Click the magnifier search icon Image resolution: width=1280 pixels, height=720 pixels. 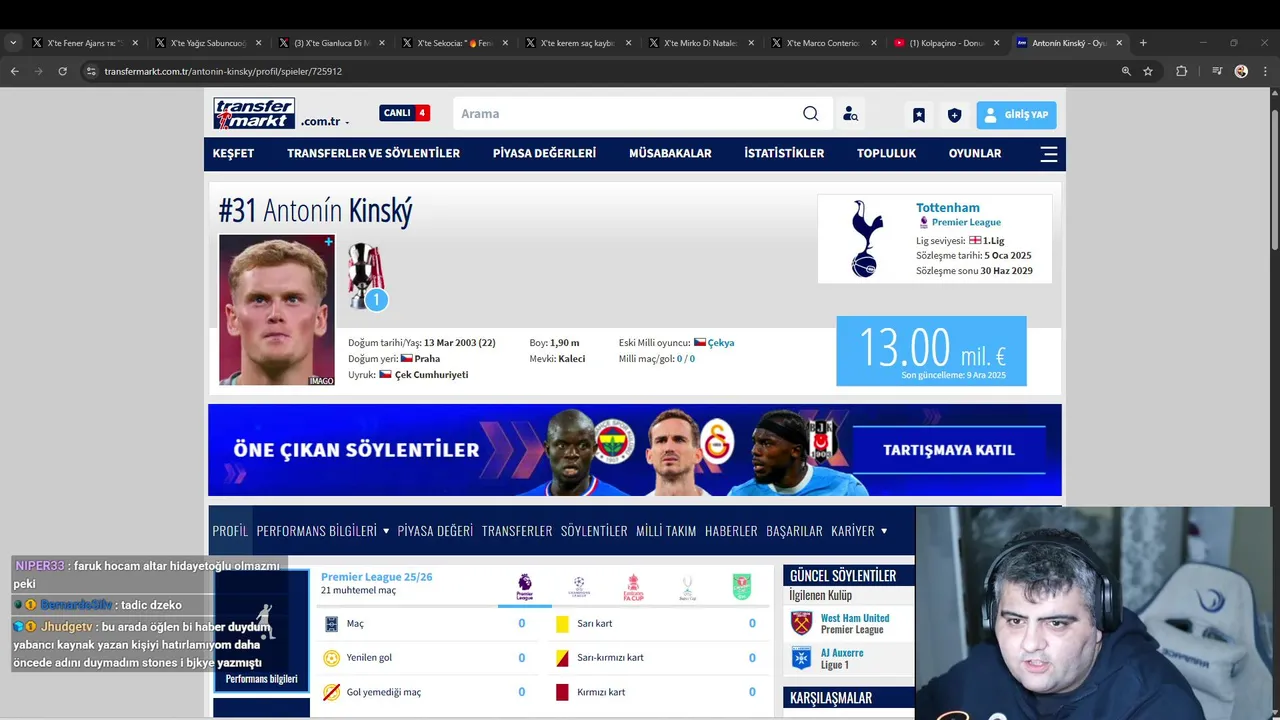click(x=811, y=114)
